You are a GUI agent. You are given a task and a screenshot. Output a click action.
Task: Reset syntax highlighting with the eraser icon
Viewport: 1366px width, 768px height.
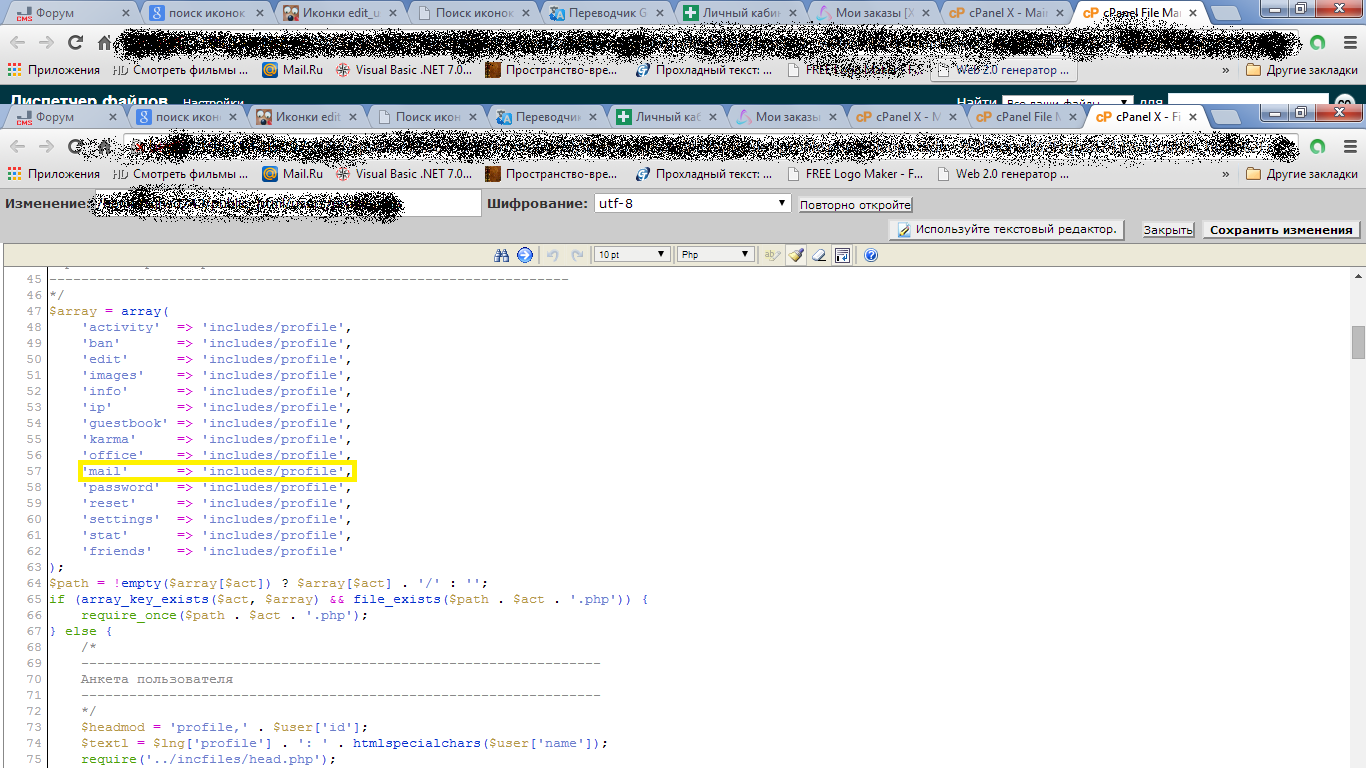819,255
